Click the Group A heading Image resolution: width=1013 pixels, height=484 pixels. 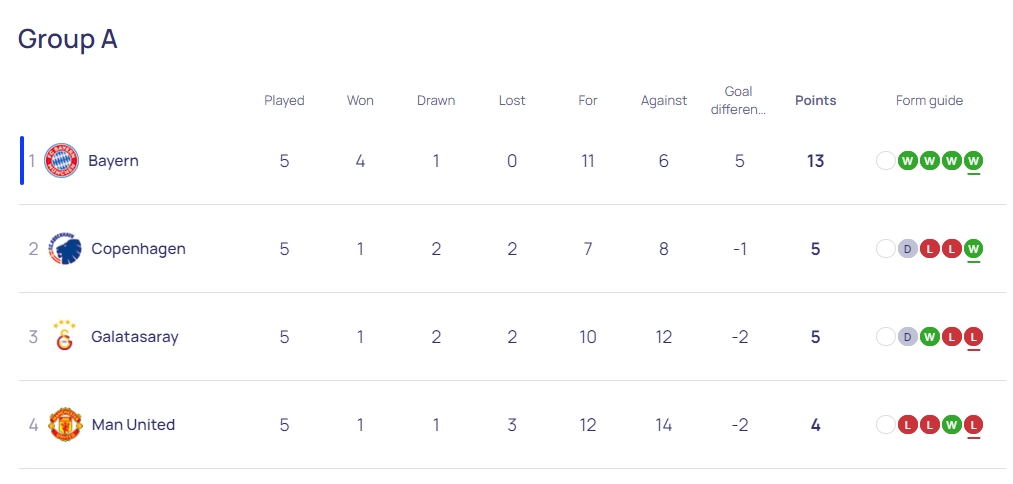click(x=67, y=39)
